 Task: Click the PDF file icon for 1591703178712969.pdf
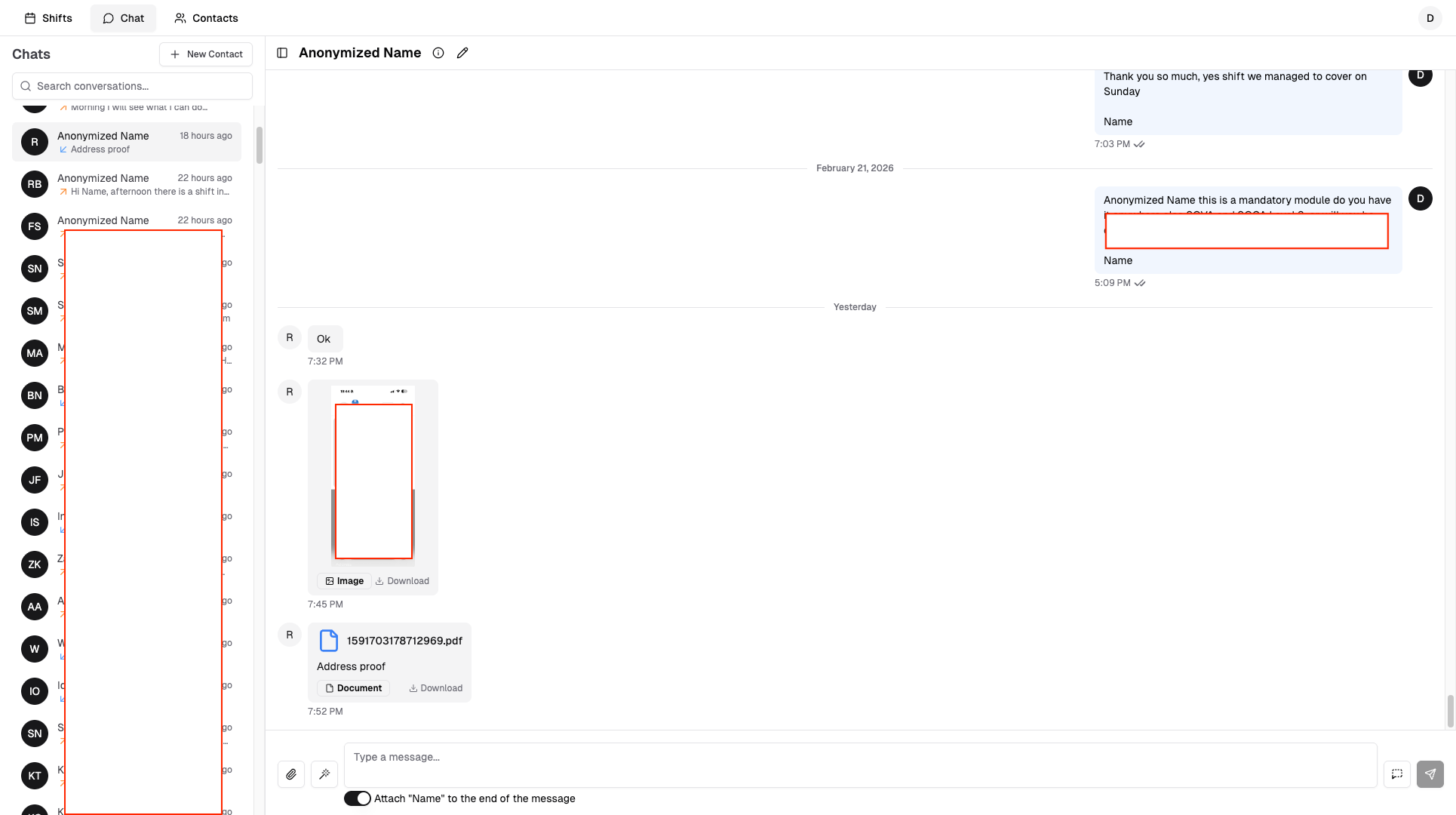point(329,641)
